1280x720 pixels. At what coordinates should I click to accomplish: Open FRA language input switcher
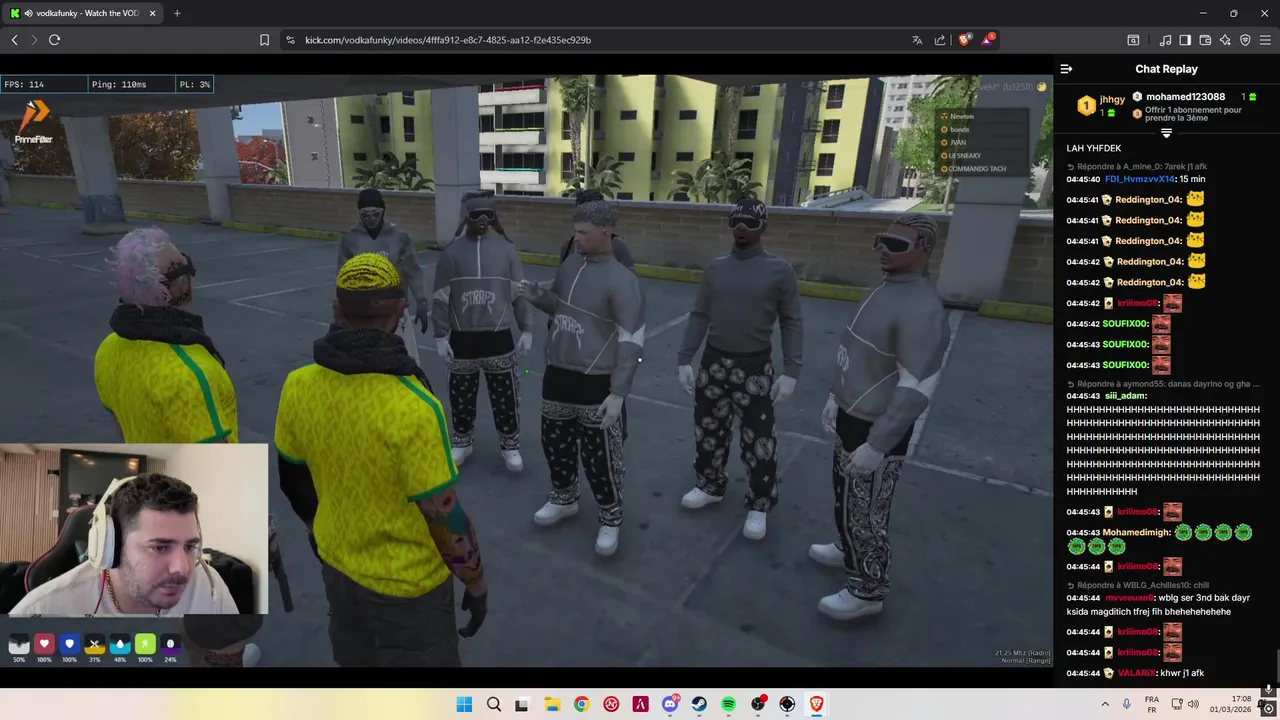tap(1152, 704)
